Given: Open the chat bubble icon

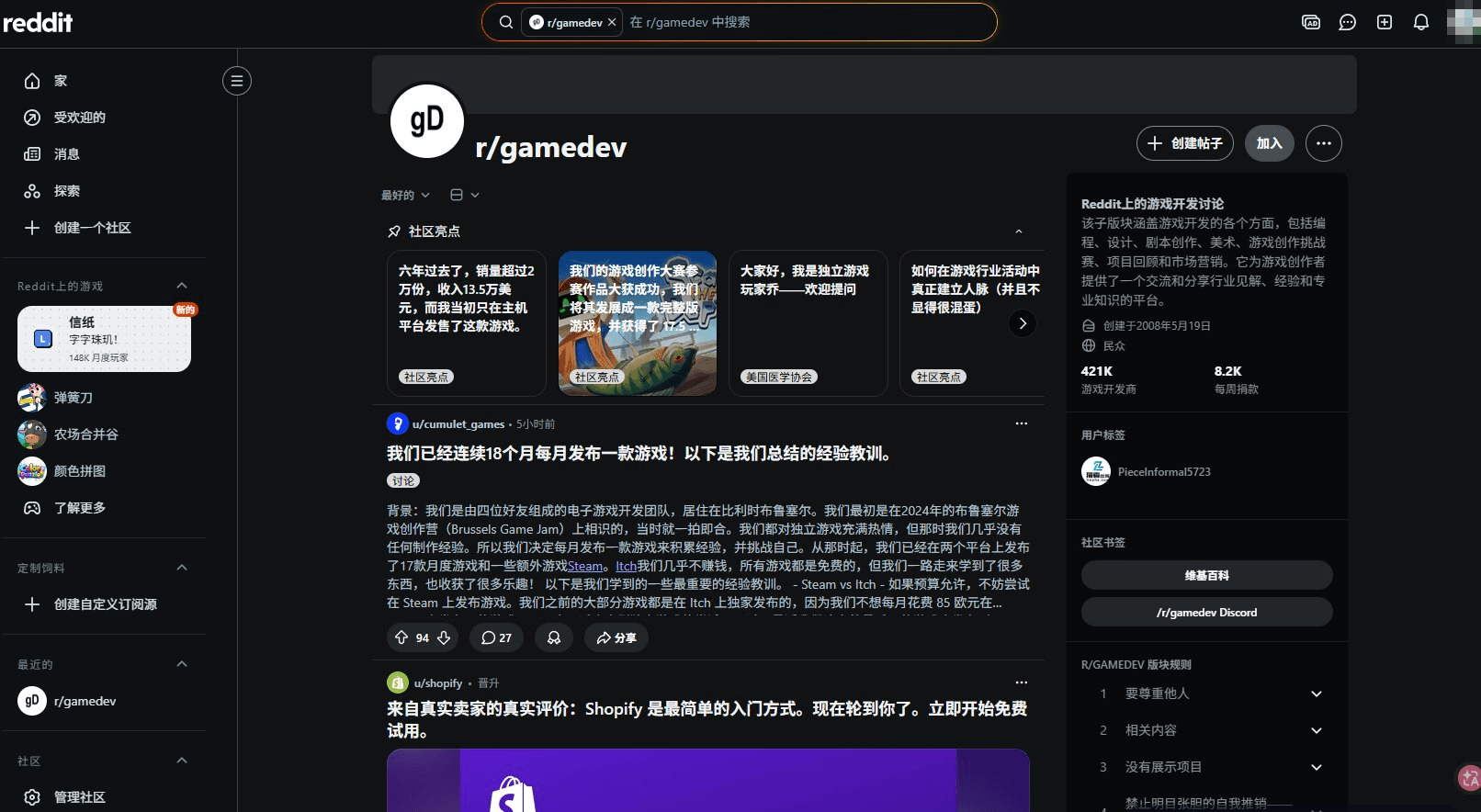Looking at the screenshot, I should pyautogui.click(x=1348, y=22).
